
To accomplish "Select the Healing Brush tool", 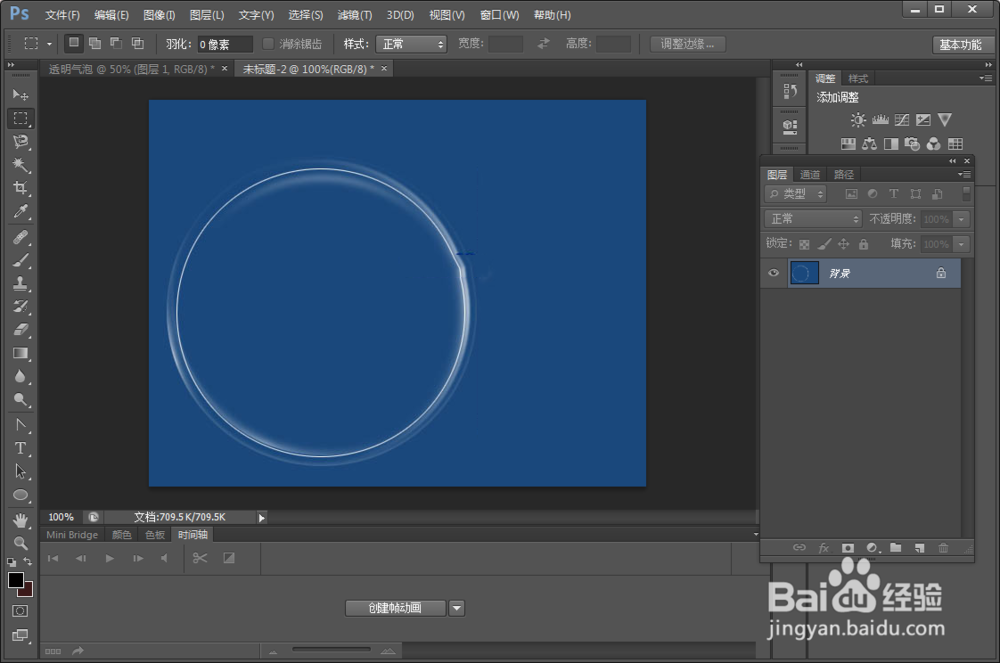I will [20, 237].
